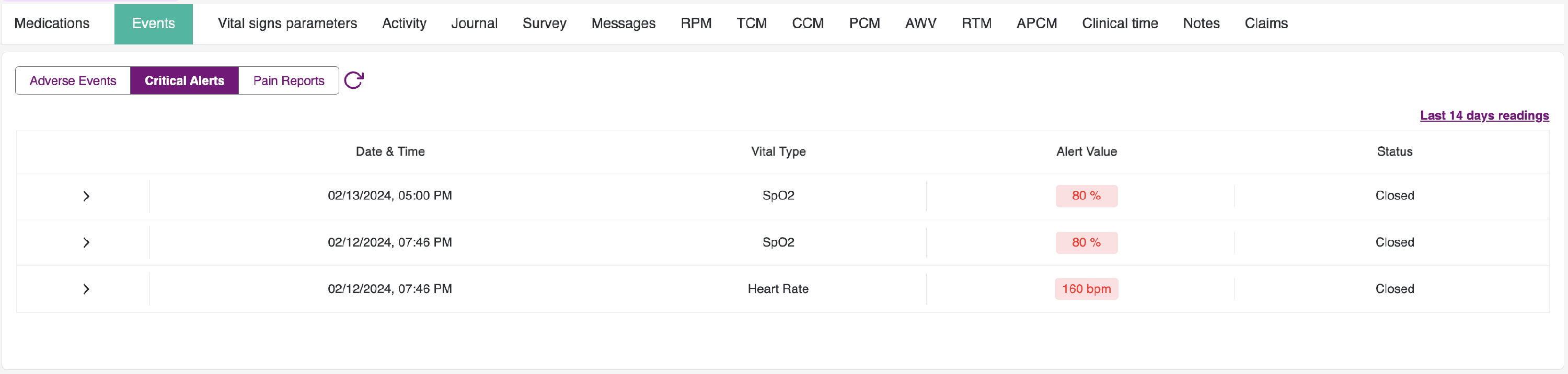This screenshot has width=1568, height=374.
Task: Open the Clinical time tab
Action: coord(1120,24)
